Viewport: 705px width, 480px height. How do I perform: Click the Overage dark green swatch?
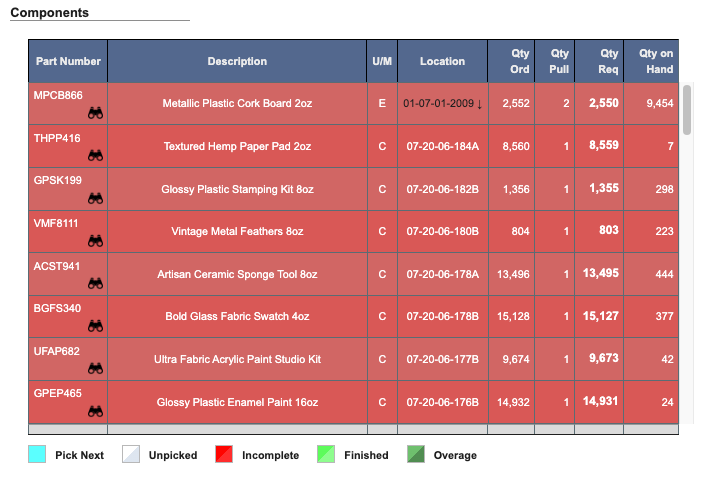click(416, 454)
